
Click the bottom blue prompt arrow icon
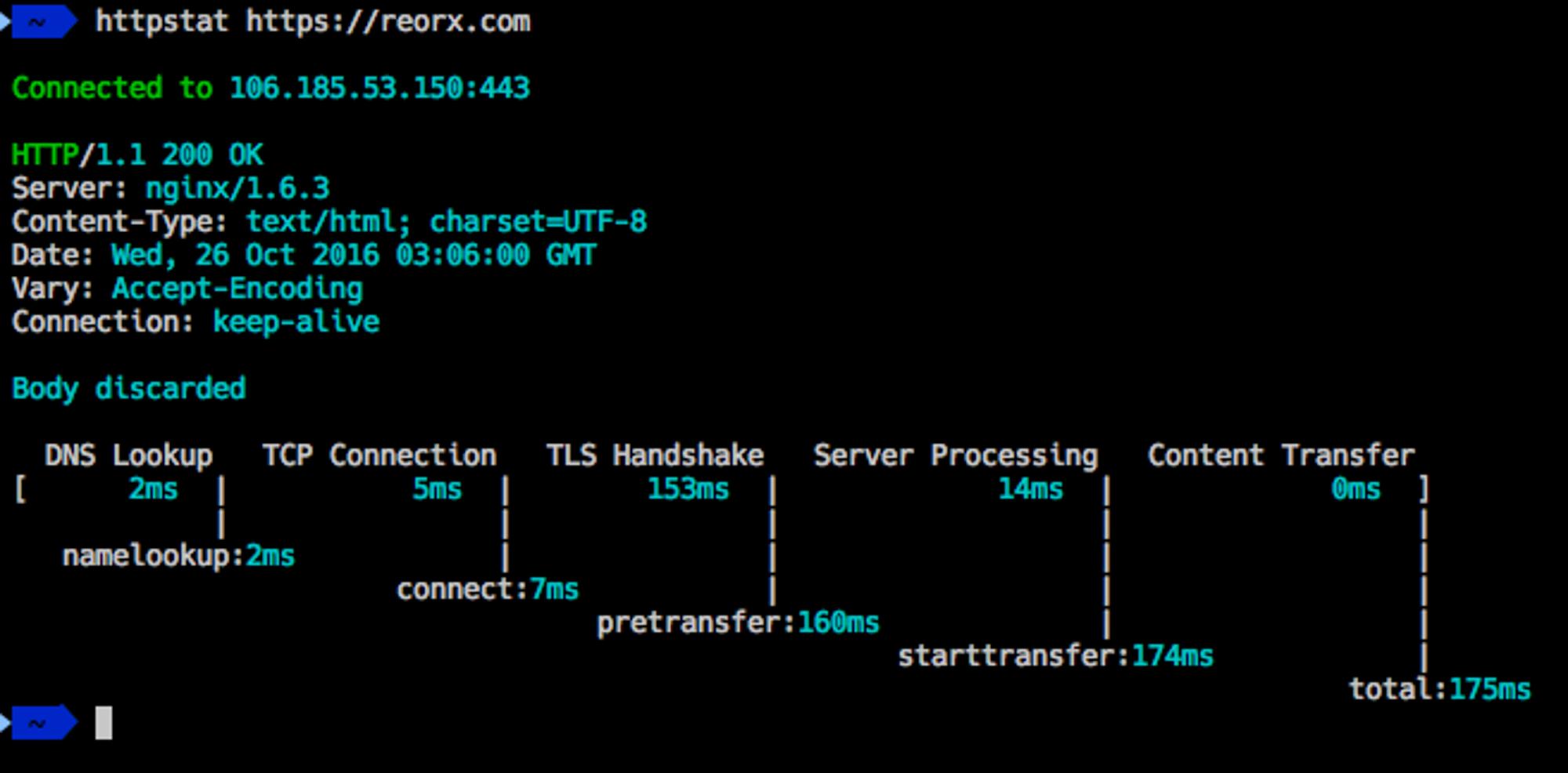[x=39, y=723]
